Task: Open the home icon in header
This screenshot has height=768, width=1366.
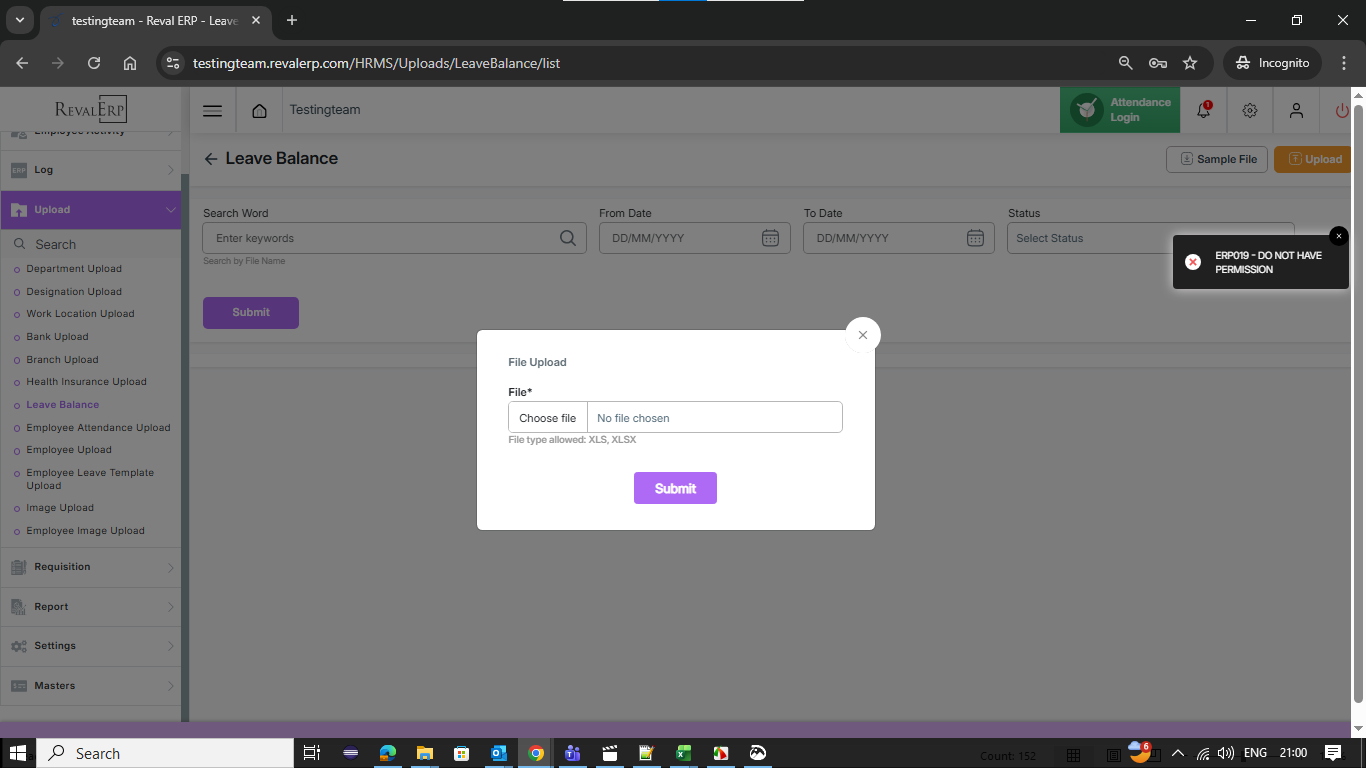Action: tap(259, 111)
